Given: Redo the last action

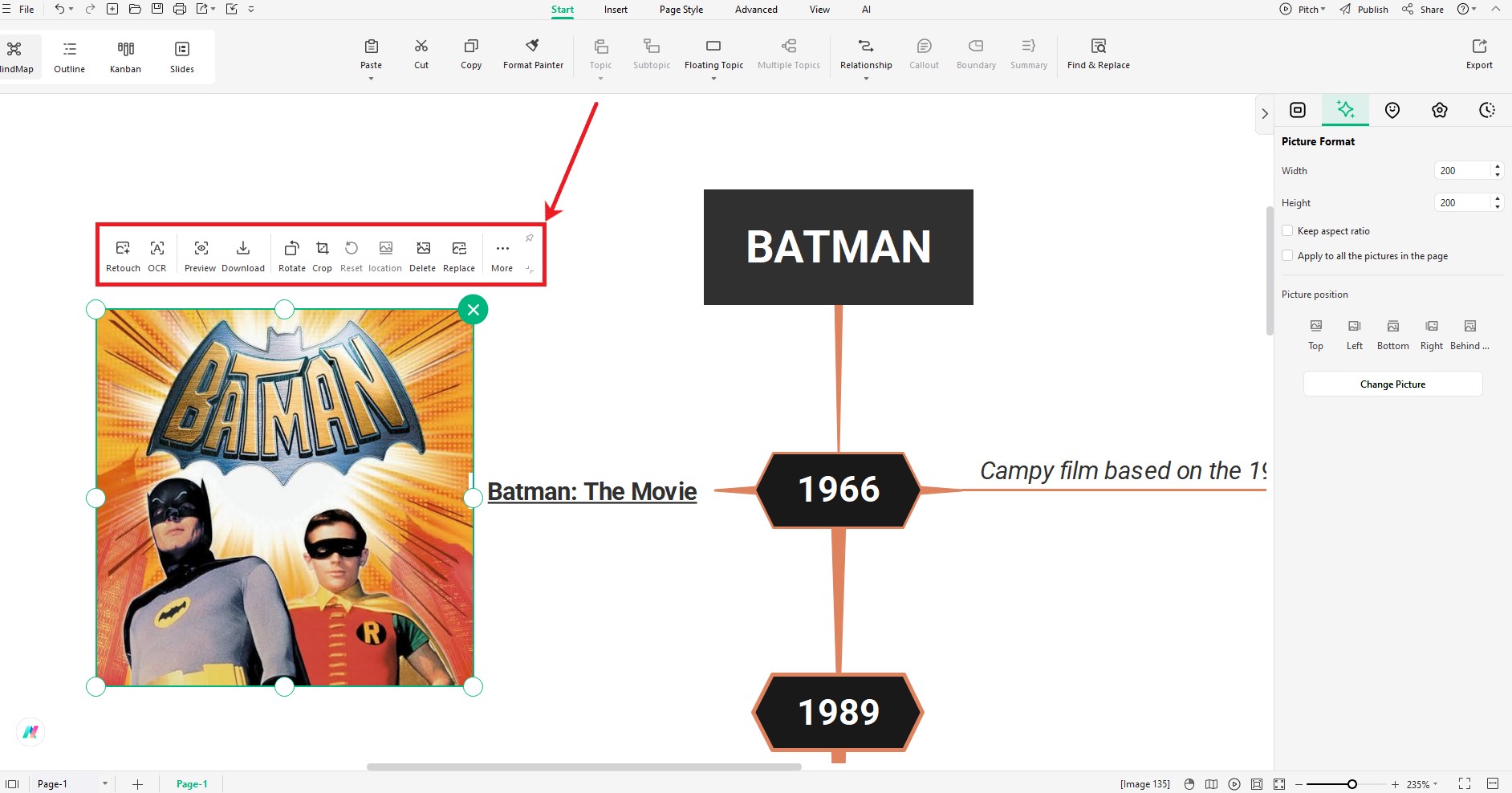Looking at the screenshot, I should pyautogui.click(x=90, y=9).
